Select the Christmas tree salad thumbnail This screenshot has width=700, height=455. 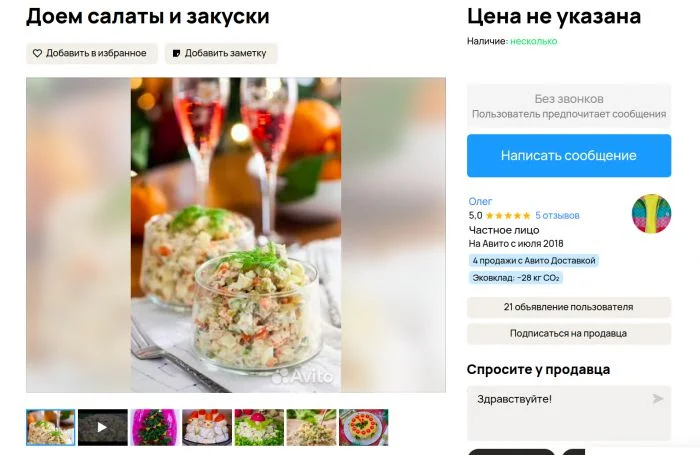155,427
